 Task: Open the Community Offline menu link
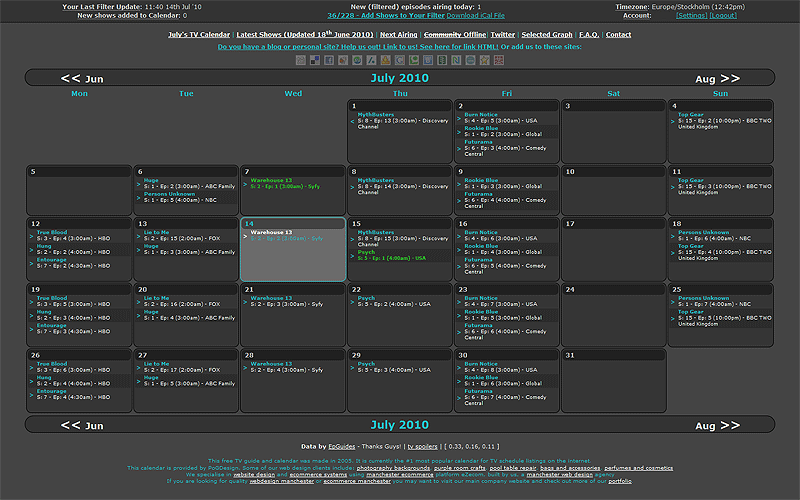(x=455, y=35)
